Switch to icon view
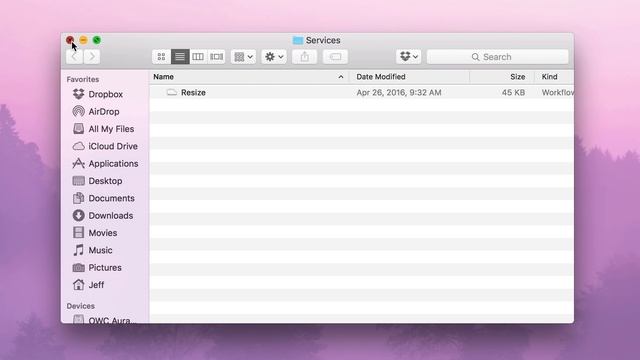 click(x=161, y=57)
